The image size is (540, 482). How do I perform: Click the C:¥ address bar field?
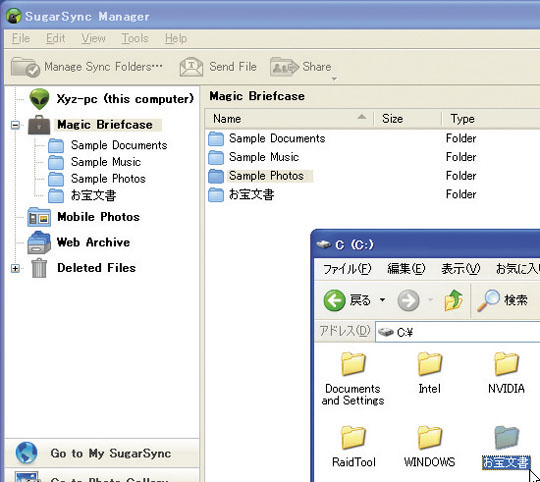tap(458, 332)
